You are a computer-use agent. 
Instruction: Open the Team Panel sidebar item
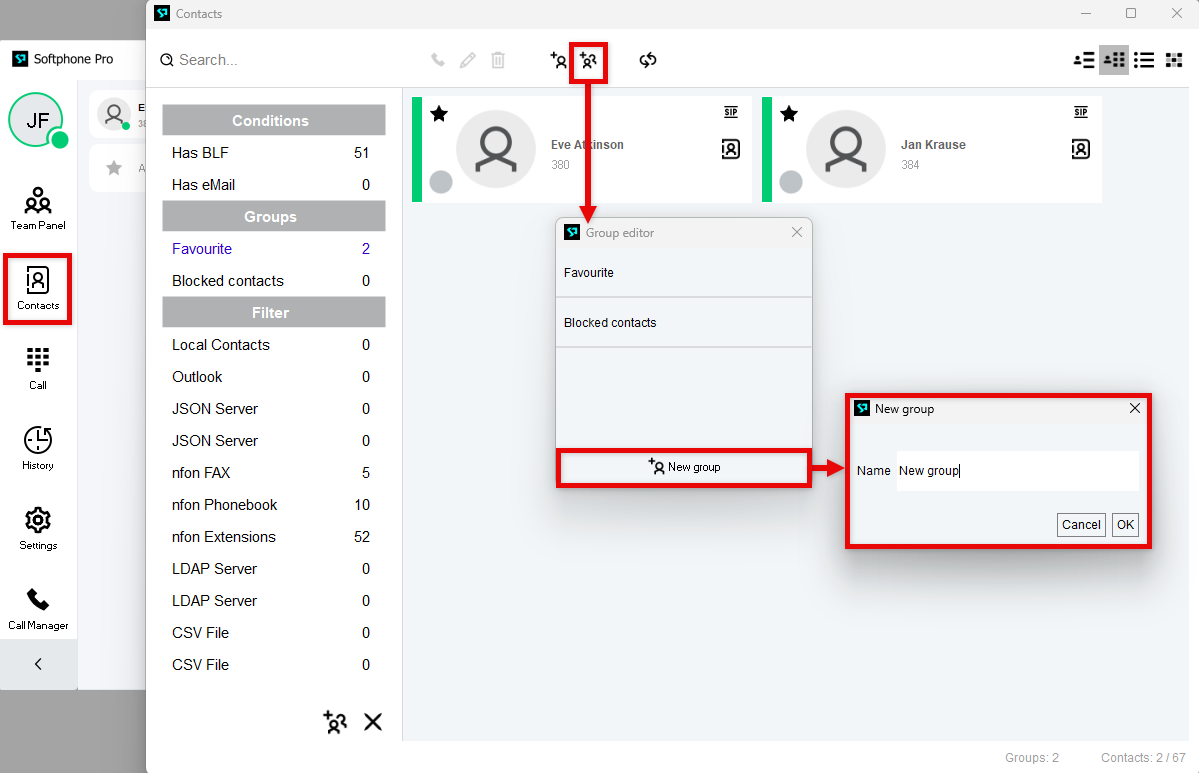click(37, 208)
